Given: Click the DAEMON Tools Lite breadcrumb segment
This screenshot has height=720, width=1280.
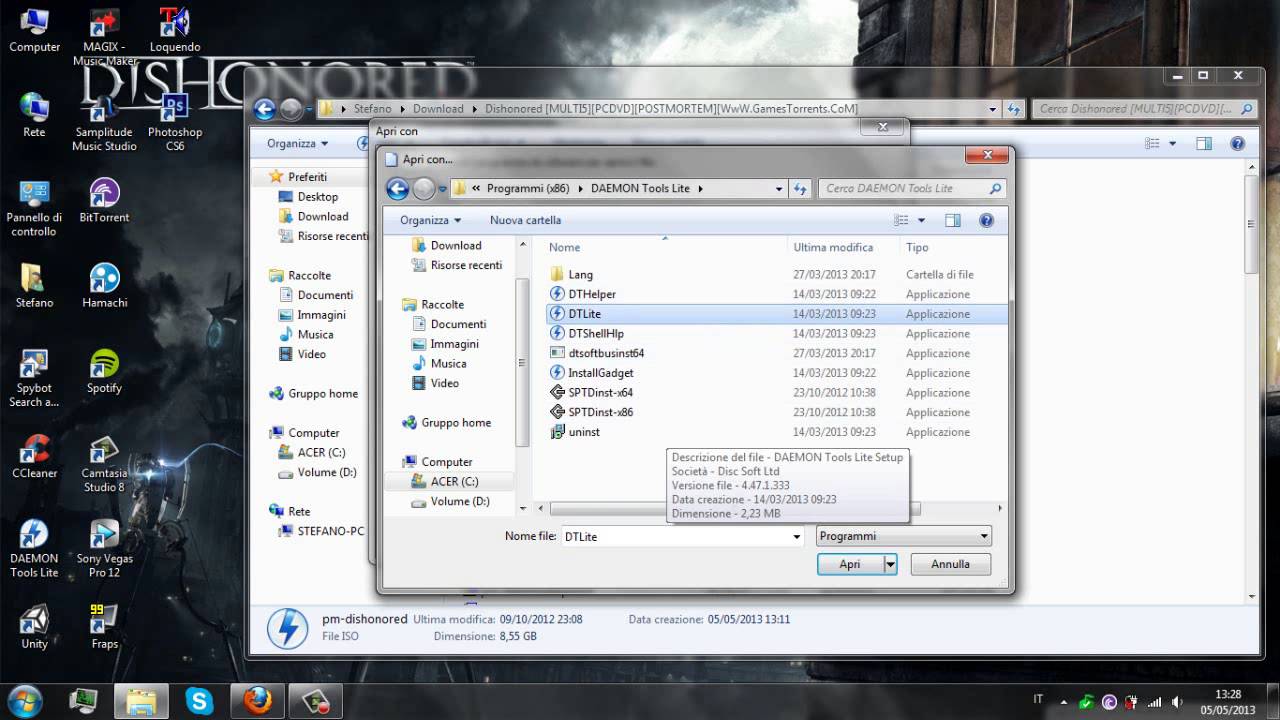Looking at the screenshot, I should tap(640, 188).
